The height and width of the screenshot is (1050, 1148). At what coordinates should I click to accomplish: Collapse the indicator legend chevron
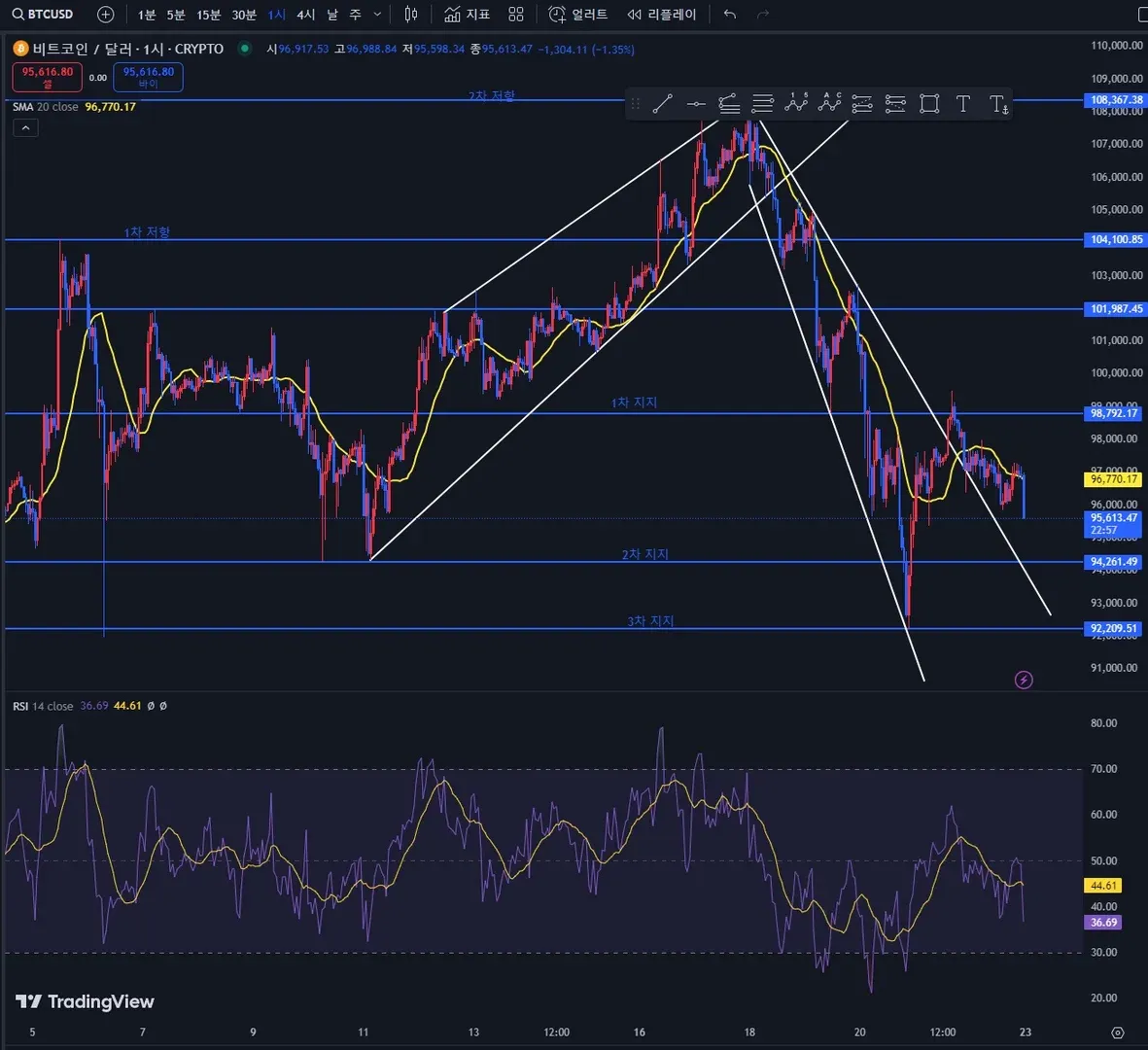pos(25,128)
